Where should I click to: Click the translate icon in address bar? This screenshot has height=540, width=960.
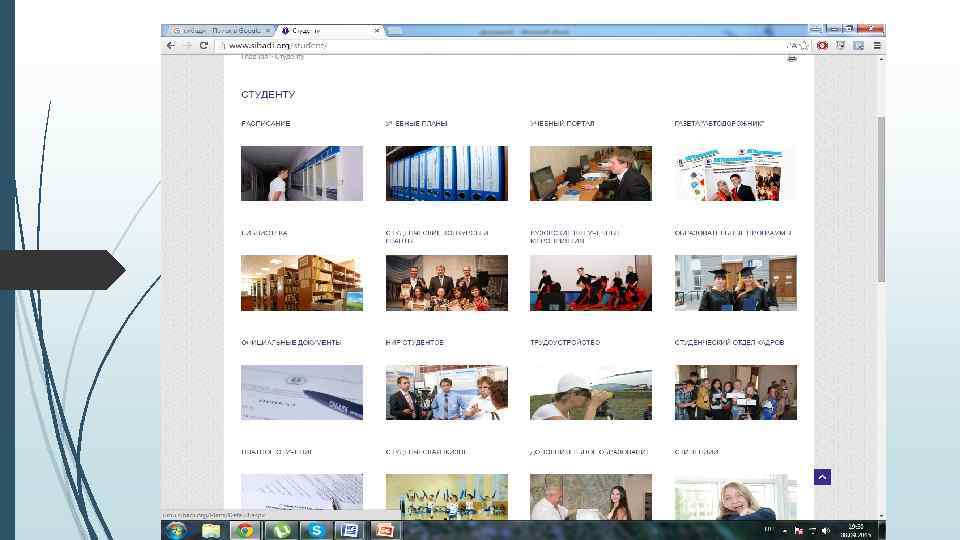tap(792, 45)
